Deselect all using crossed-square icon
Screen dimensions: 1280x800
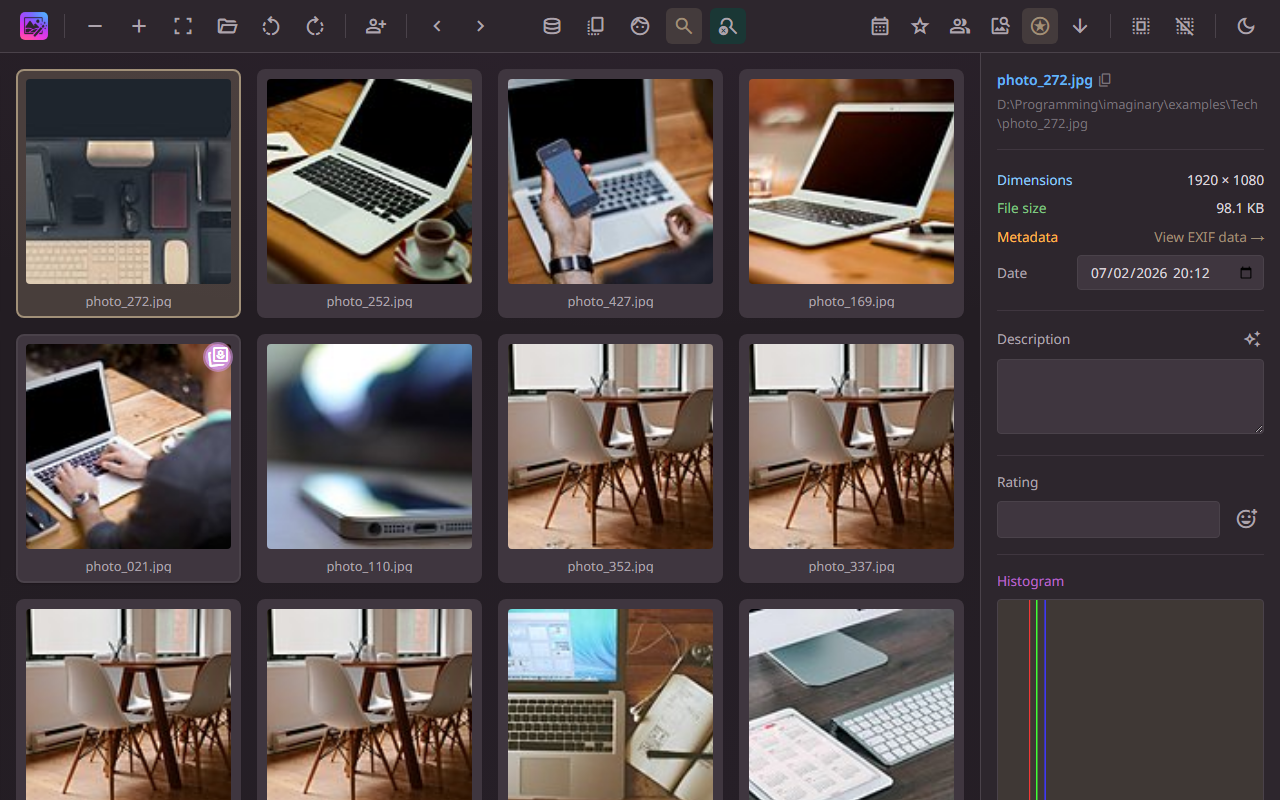(x=1185, y=26)
